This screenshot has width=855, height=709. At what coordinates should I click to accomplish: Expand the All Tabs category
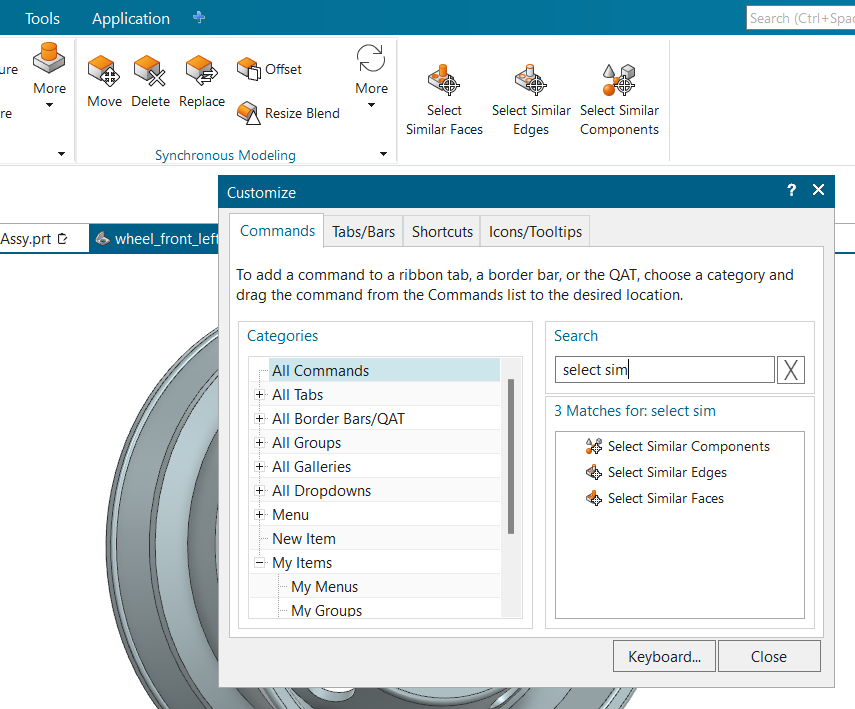[259, 395]
